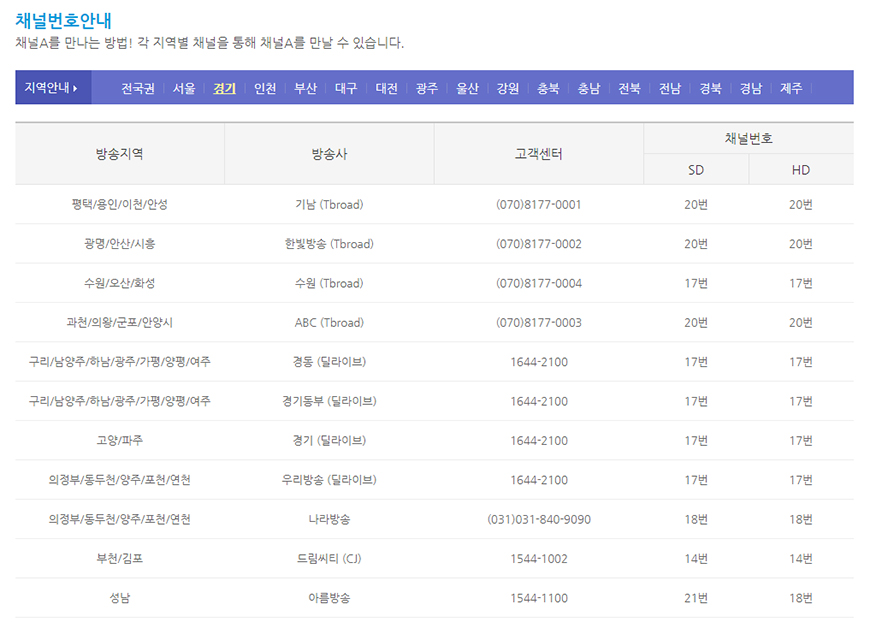This screenshot has width=870, height=622.
Task: Select the 기남 (Tbroad) broadcaster cell
Action: pos(329,204)
